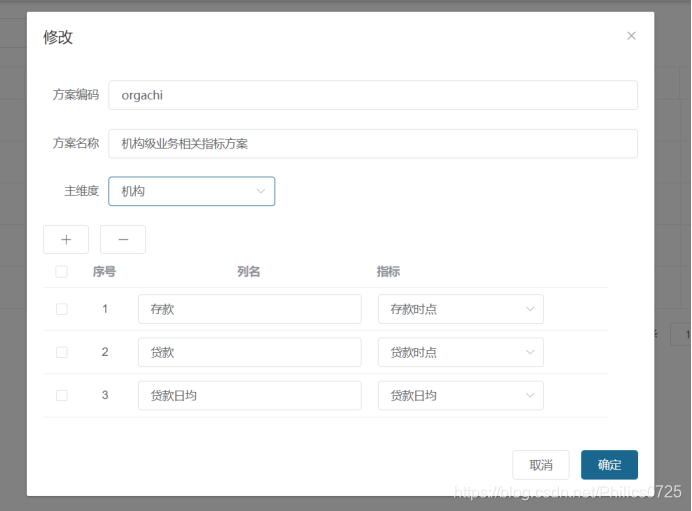Open the 贷款日均 indicator dropdown

pyautogui.click(x=460, y=395)
